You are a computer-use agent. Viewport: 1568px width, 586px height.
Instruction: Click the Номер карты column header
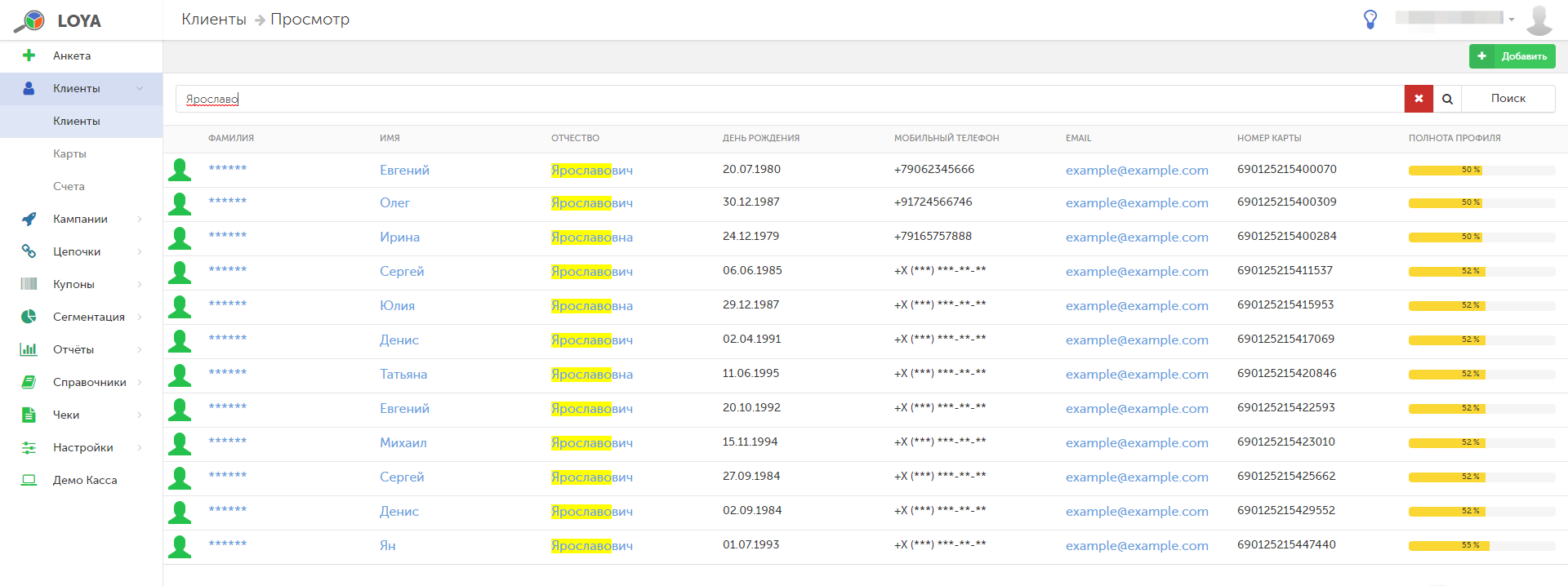click(1269, 138)
